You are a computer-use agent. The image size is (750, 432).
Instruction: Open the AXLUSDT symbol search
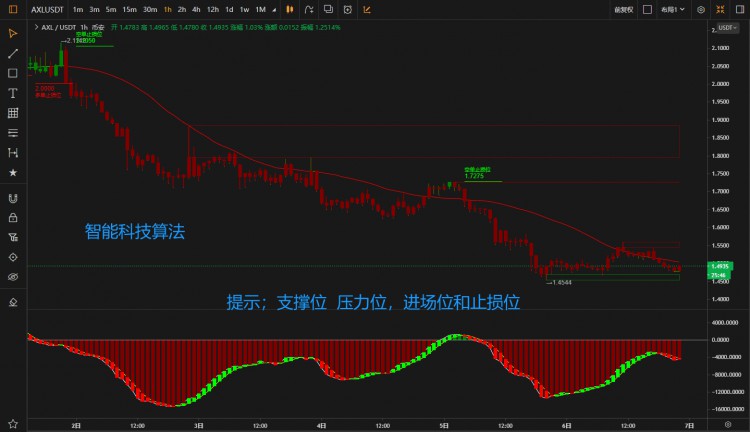[x=47, y=10]
